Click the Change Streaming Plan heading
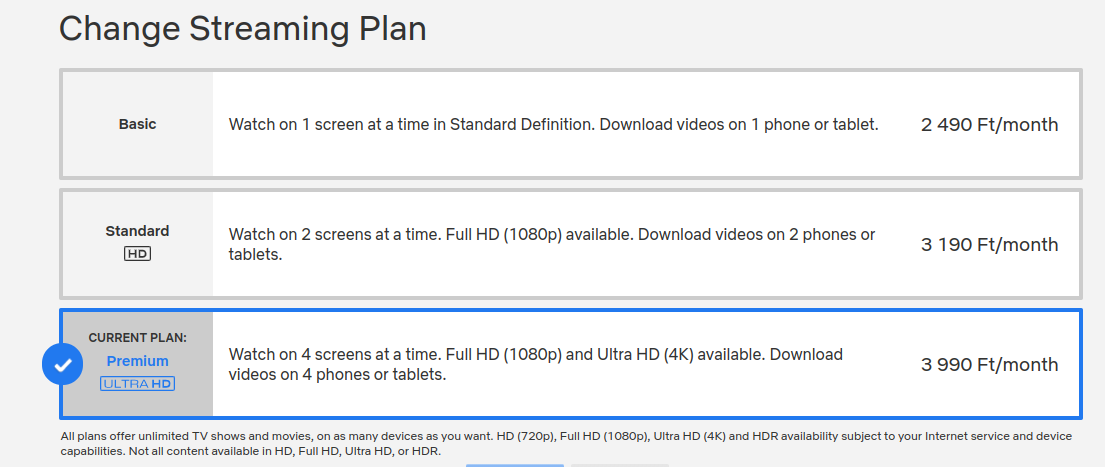Viewport: 1105px width, 467px height. (x=243, y=29)
